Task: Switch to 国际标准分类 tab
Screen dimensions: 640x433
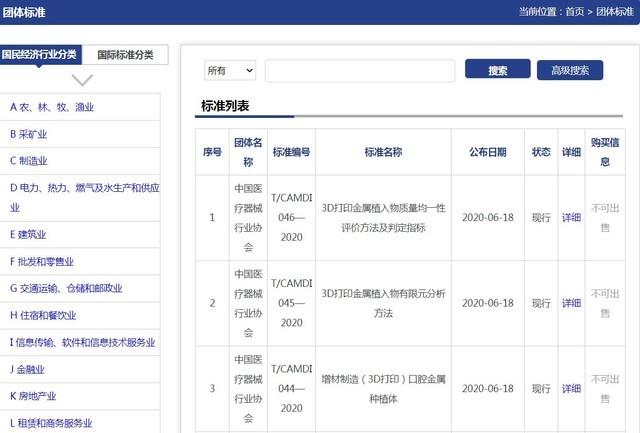Action: click(125, 55)
